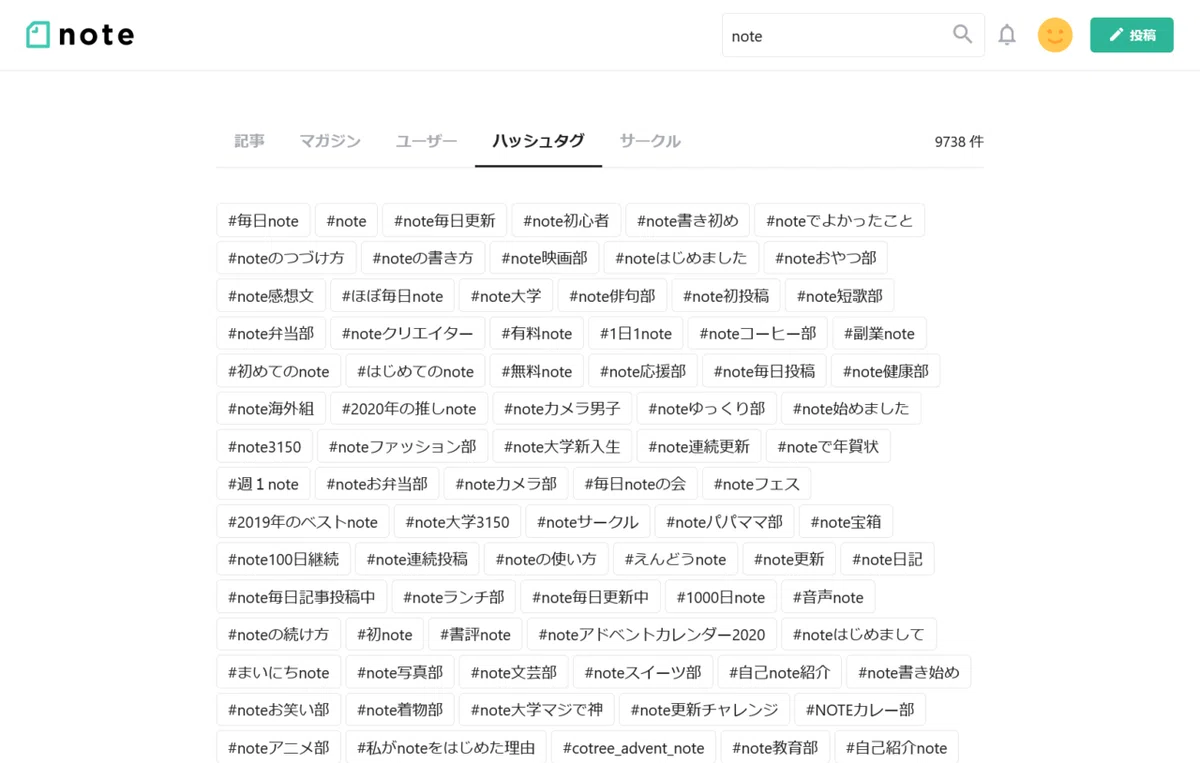This screenshot has height=763, width=1200.
Task: Switch to the マガジン tab
Action: [x=330, y=141]
